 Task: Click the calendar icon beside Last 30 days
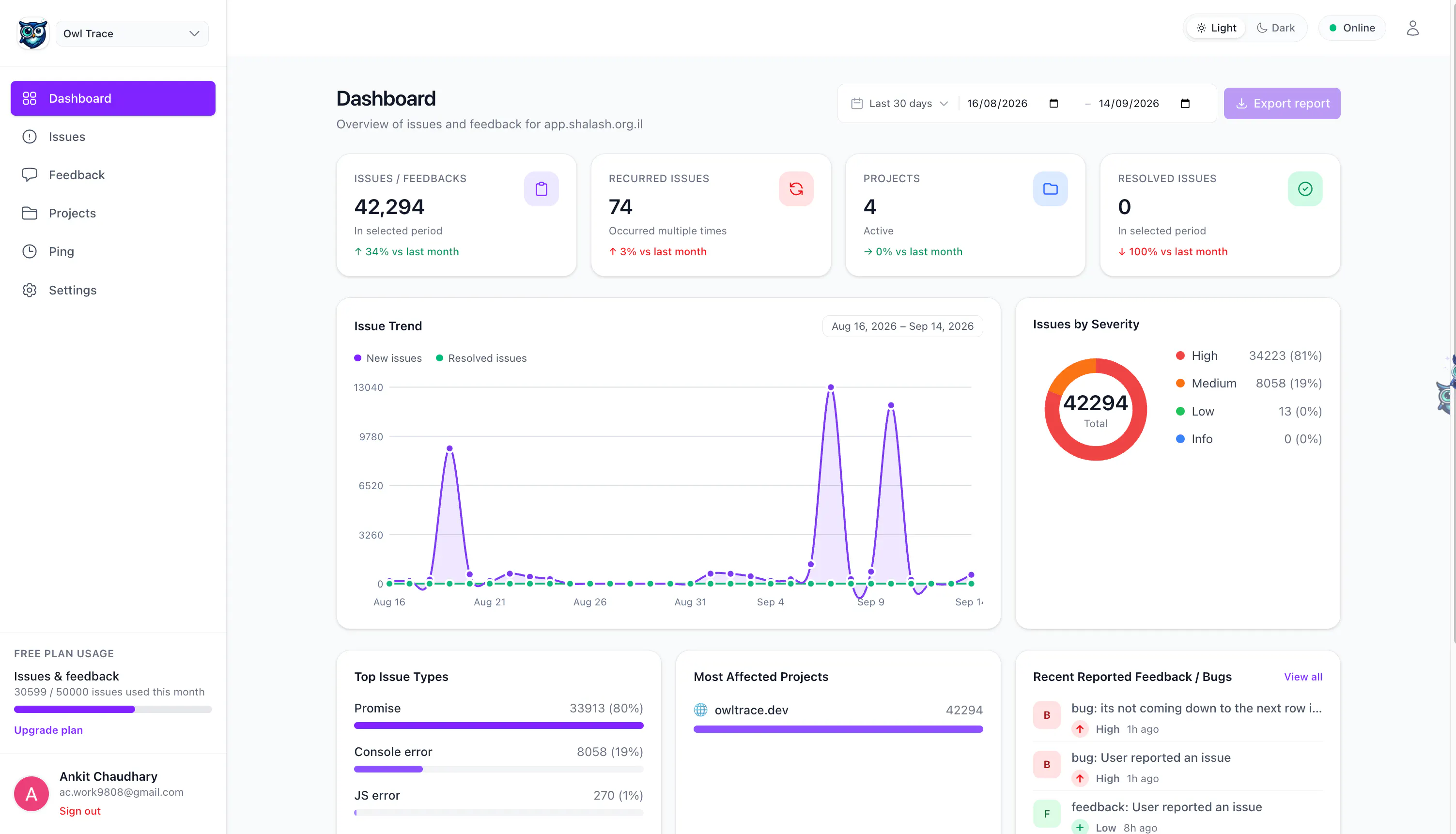(857, 104)
